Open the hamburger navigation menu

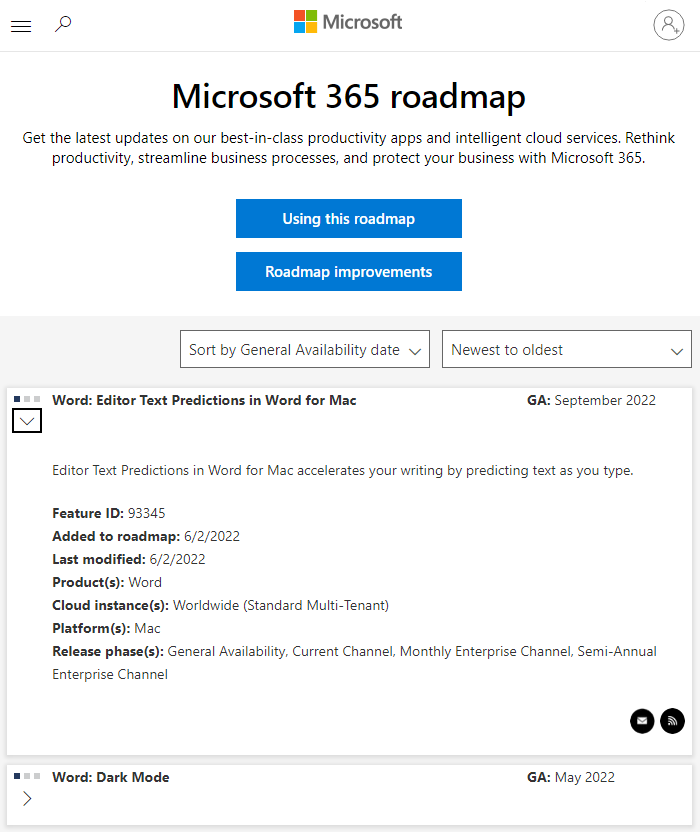[x=21, y=26]
